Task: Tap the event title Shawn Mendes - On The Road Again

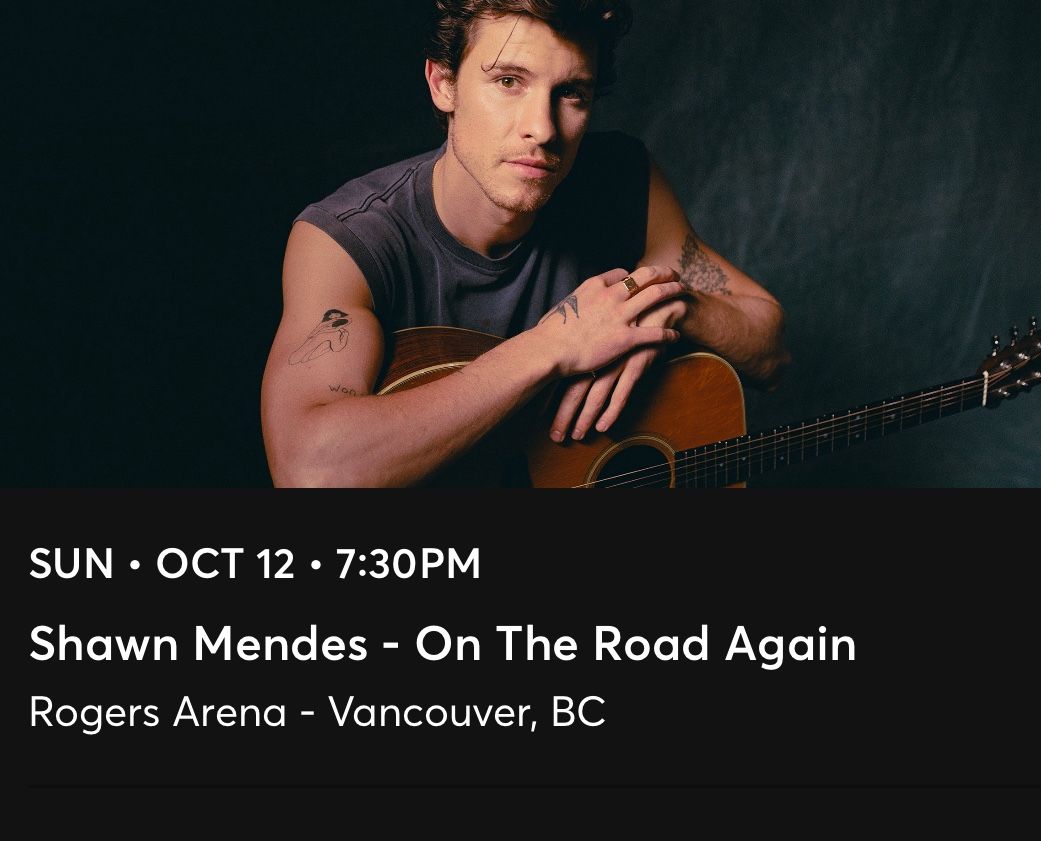Action: pos(443,645)
